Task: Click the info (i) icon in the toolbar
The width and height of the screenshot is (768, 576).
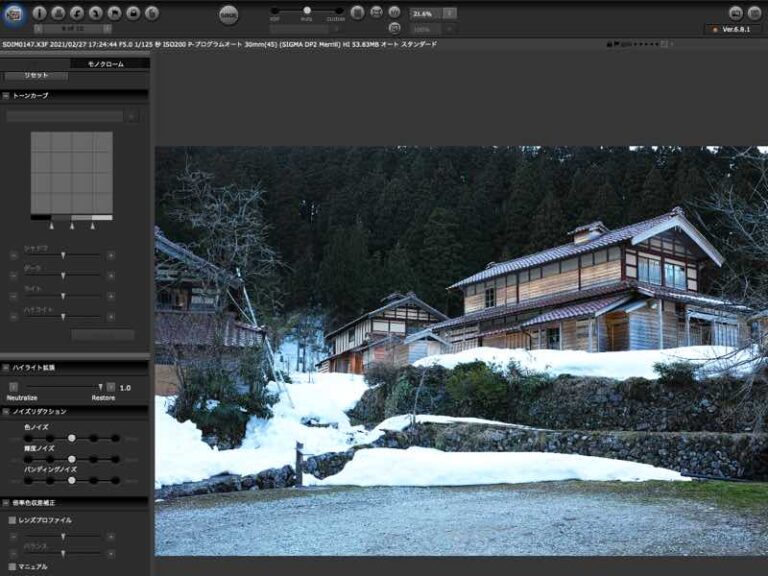Action: point(40,13)
